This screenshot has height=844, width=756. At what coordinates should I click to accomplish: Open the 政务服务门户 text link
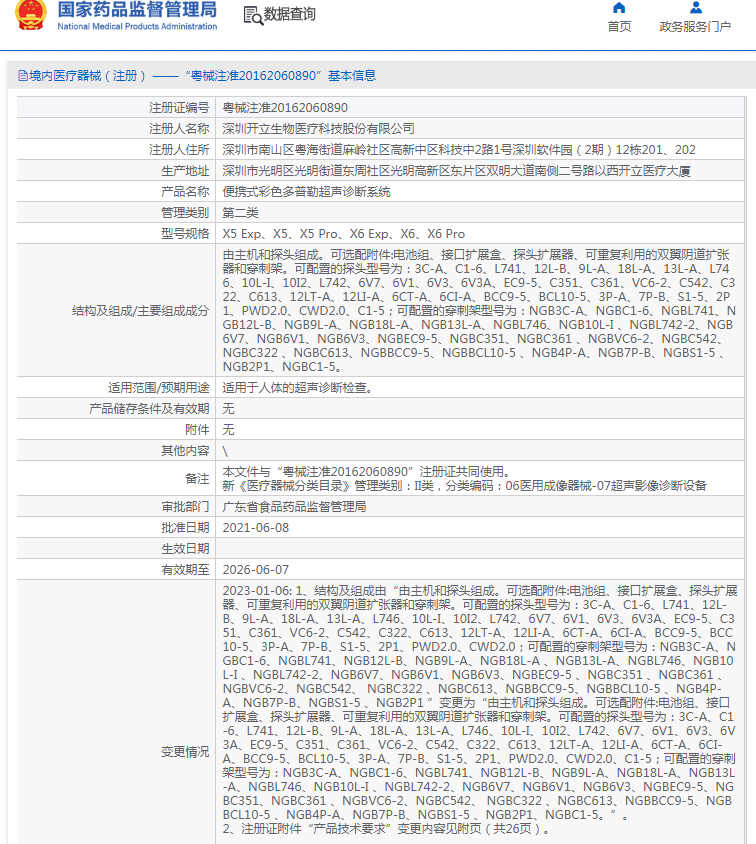(x=694, y=27)
